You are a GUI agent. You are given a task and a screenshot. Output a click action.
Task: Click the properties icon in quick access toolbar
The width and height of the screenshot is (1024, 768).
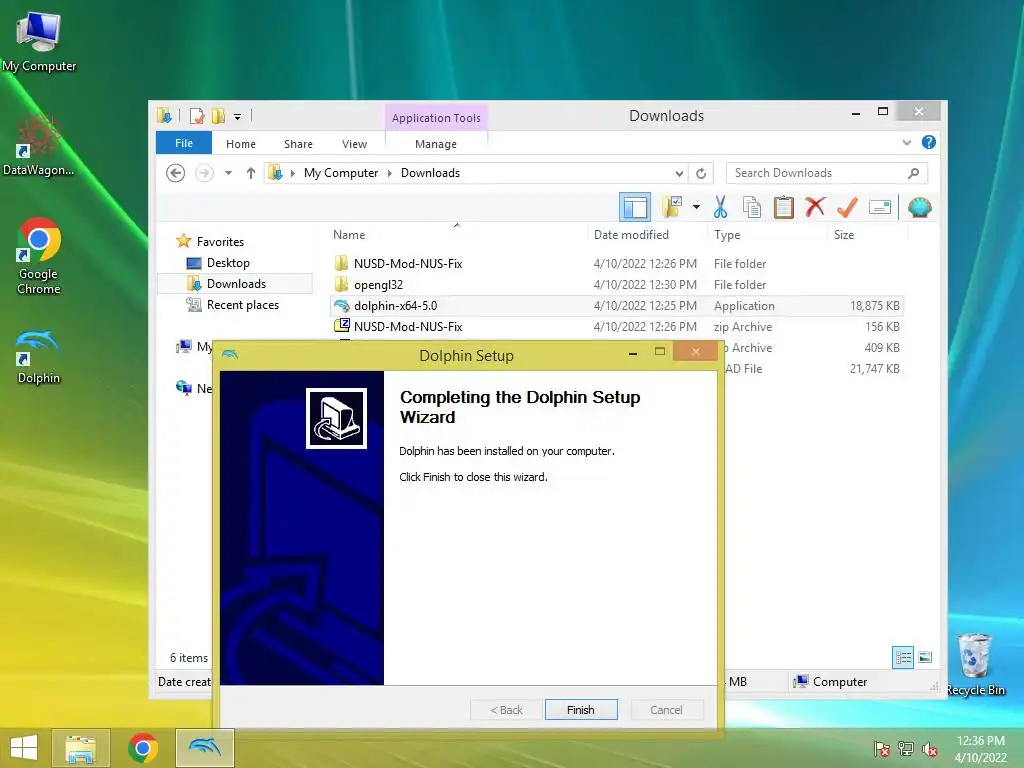pos(197,116)
